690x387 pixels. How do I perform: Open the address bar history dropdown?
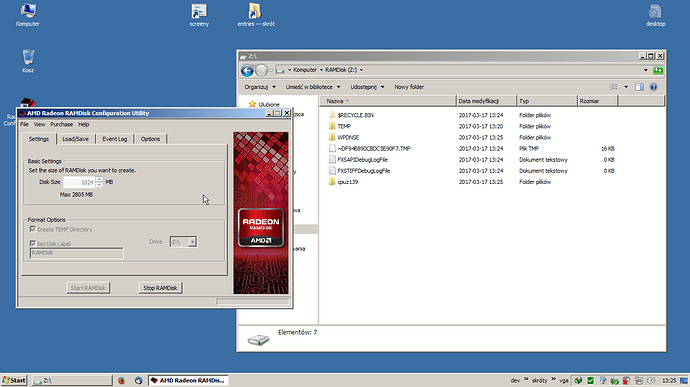(x=646, y=70)
